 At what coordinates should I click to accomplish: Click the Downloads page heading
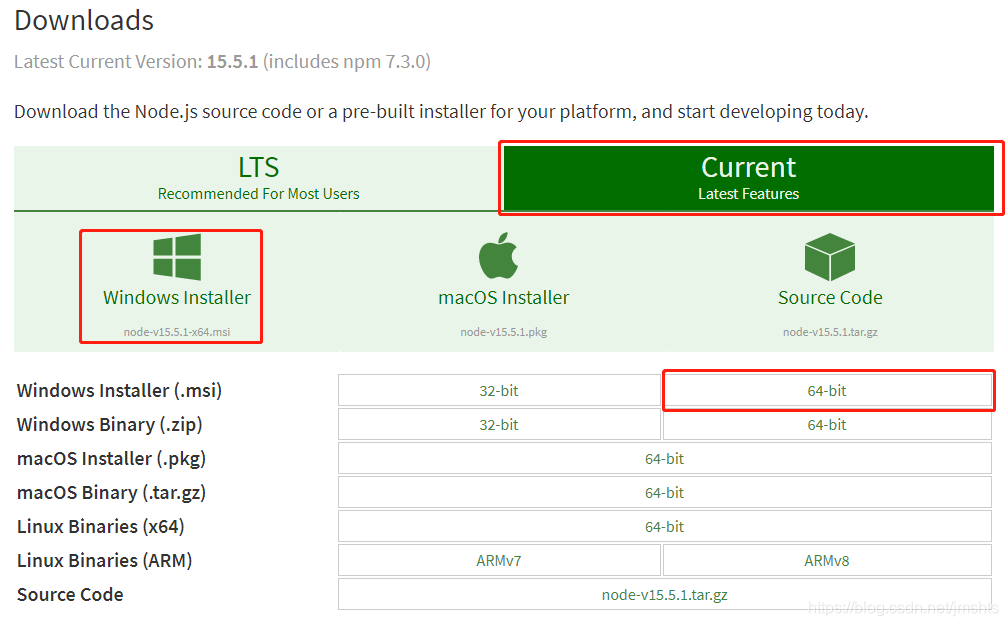click(x=84, y=21)
